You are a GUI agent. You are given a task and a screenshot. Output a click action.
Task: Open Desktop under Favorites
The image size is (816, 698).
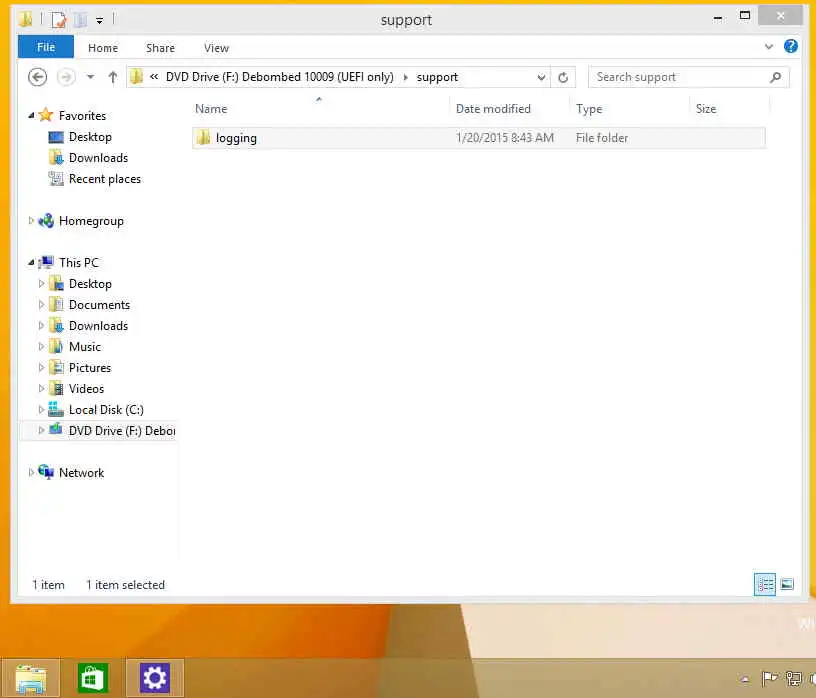coord(90,137)
